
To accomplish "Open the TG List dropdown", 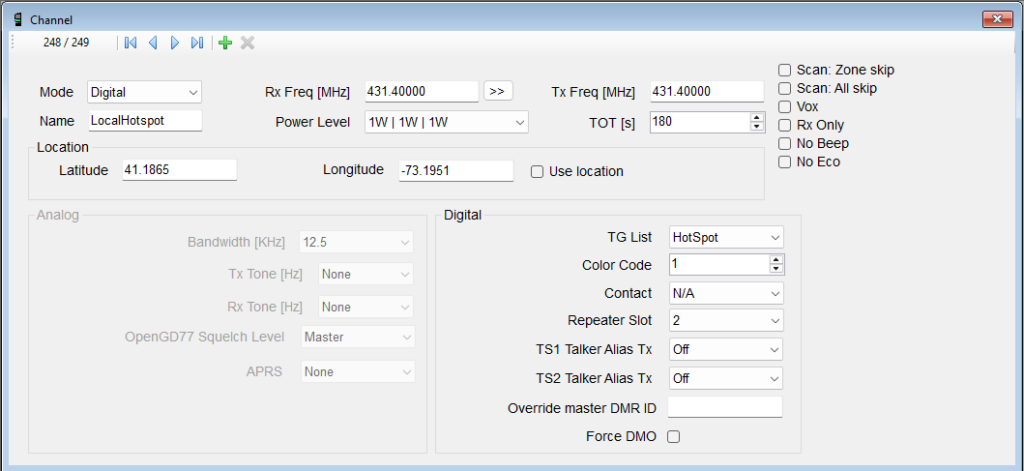I will [725, 237].
